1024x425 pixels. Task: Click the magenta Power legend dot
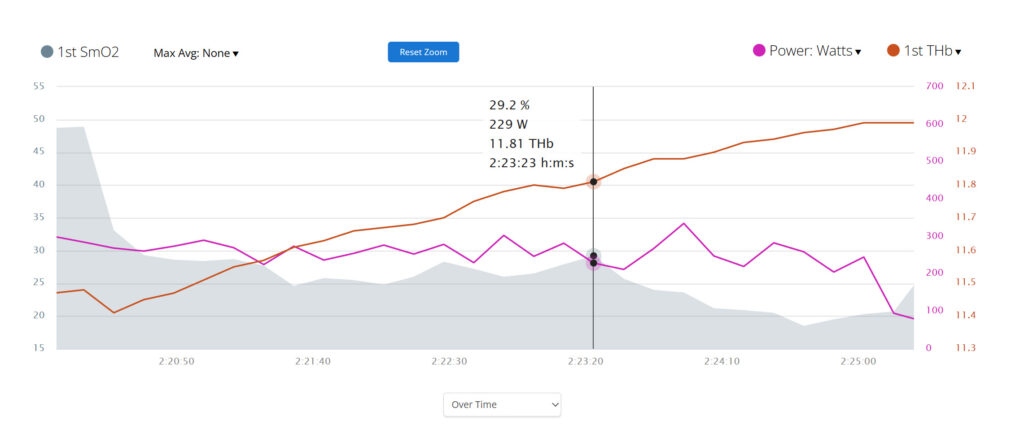759,51
